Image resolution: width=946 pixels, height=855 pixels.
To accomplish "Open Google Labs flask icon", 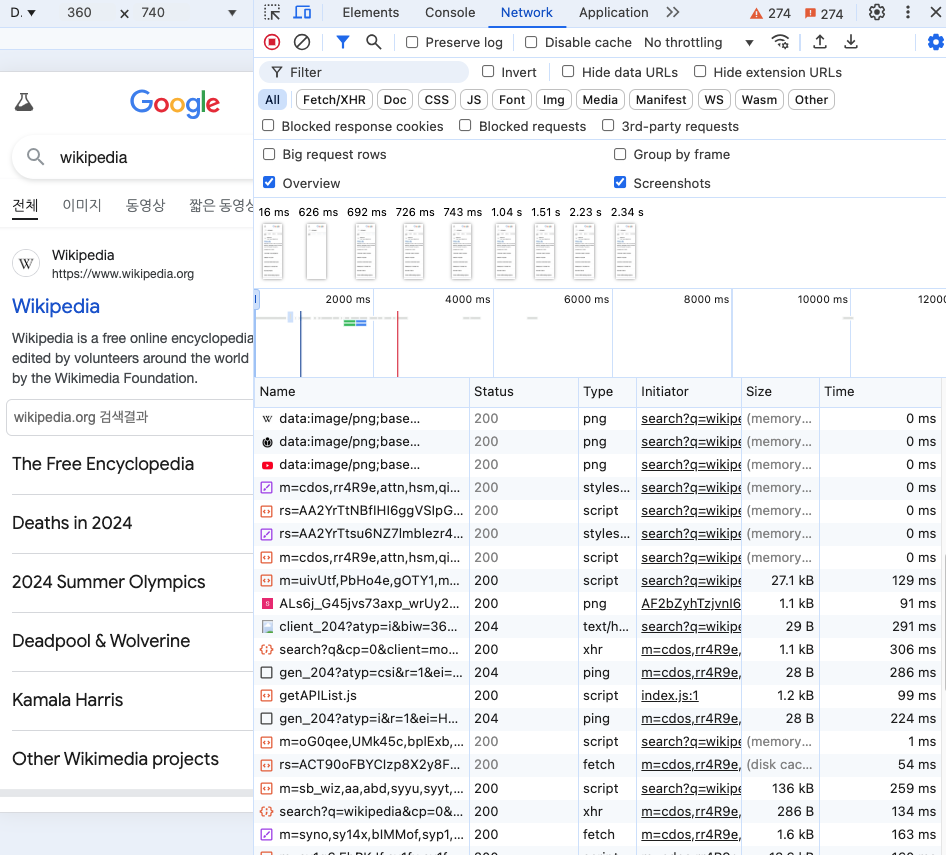I will 24,102.
